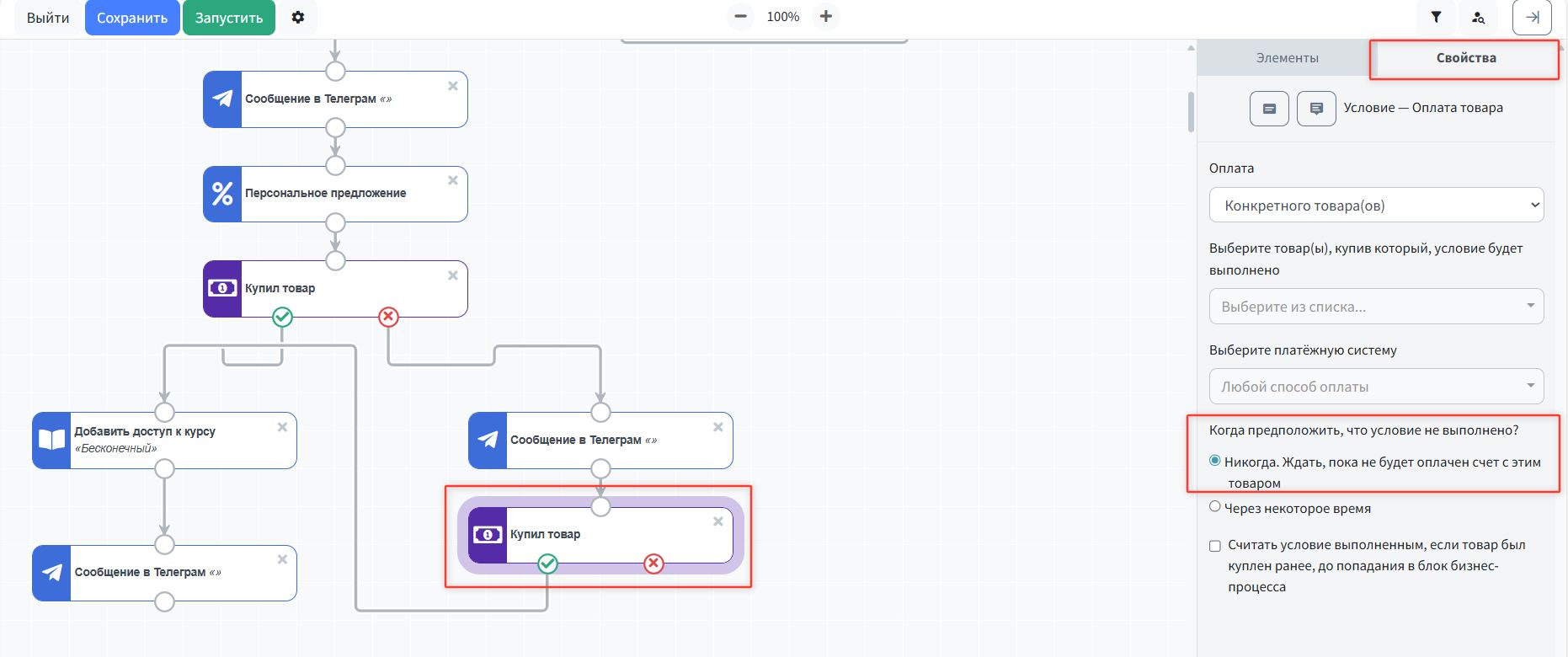The width and height of the screenshot is (1568, 657).
Task: Open the Оплата dropdown Конкретного товара(ов)
Action: [1376, 206]
